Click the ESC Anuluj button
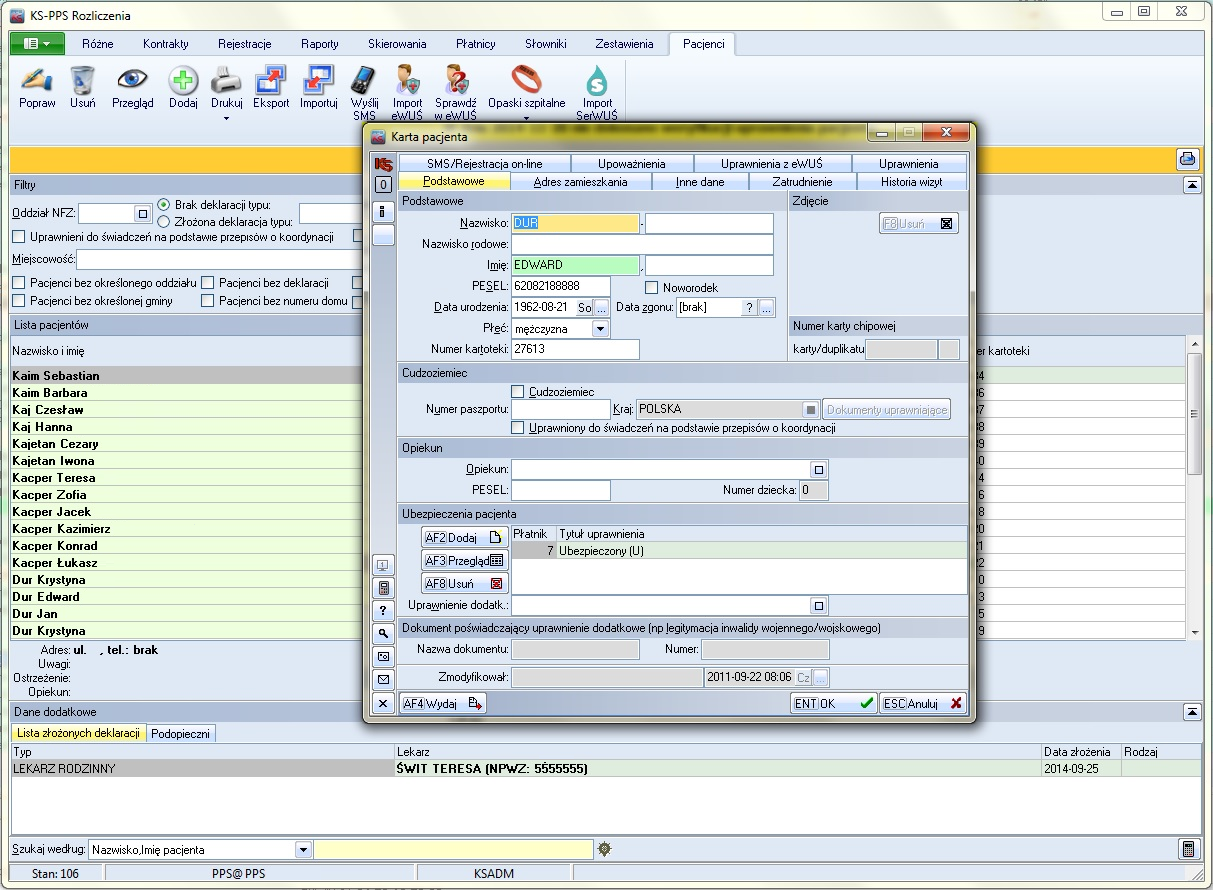Screen dimensions: 1213x890 tap(923, 703)
